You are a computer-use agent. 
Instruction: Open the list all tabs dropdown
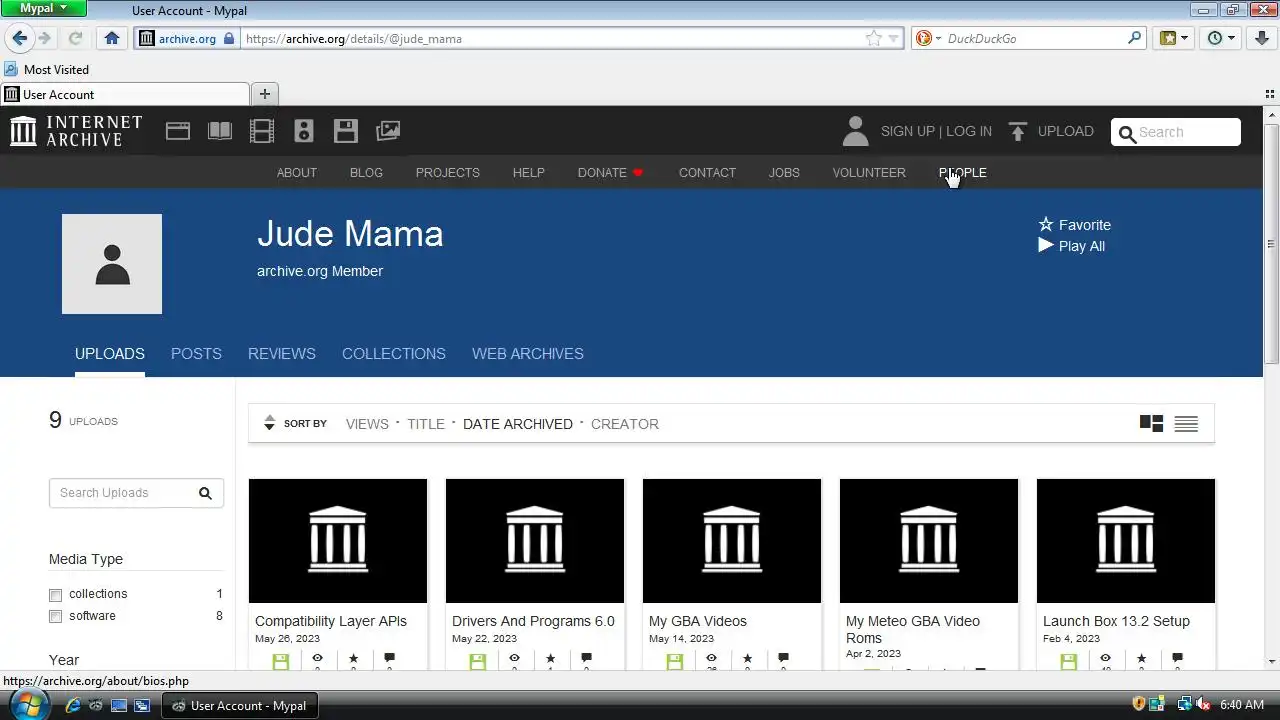click(1271, 94)
